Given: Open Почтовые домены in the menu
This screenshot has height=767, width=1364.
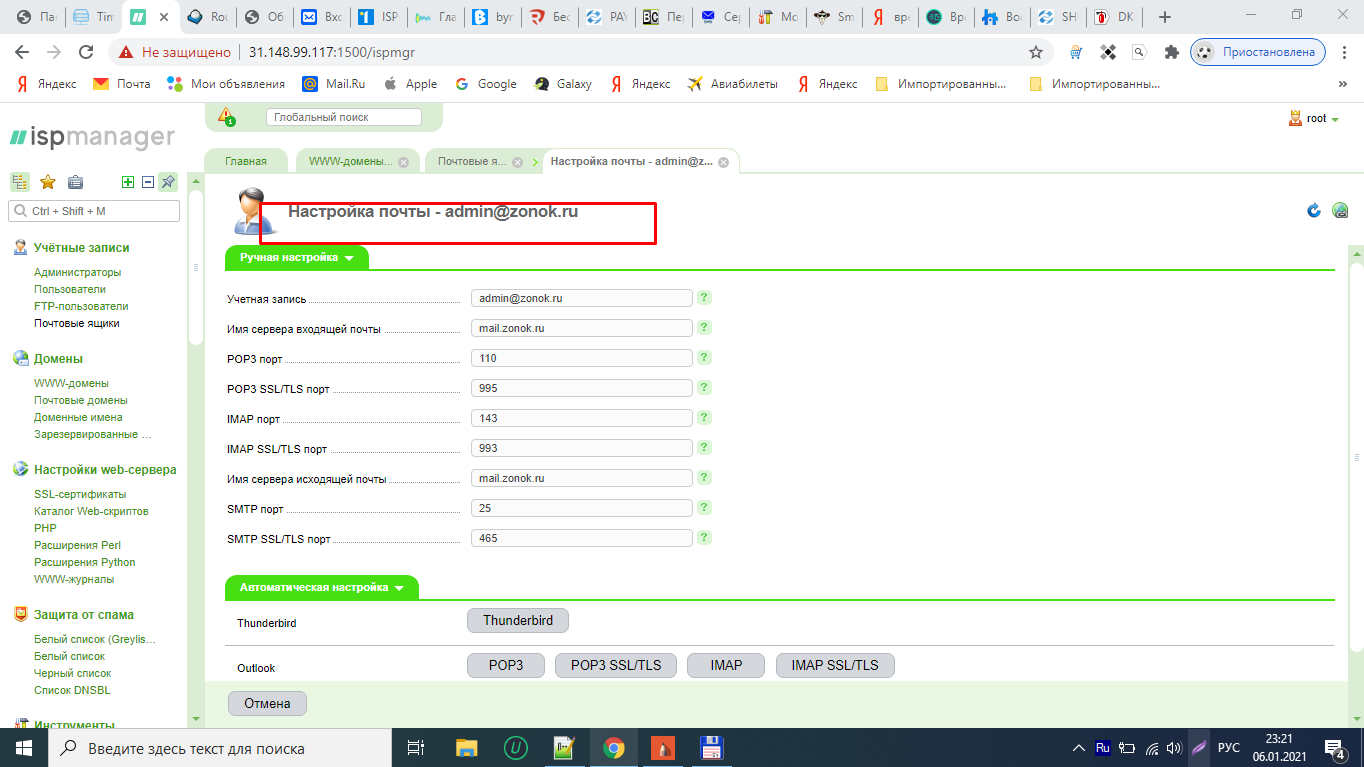Looking at the screenshot, I should [x=81, y=400].
